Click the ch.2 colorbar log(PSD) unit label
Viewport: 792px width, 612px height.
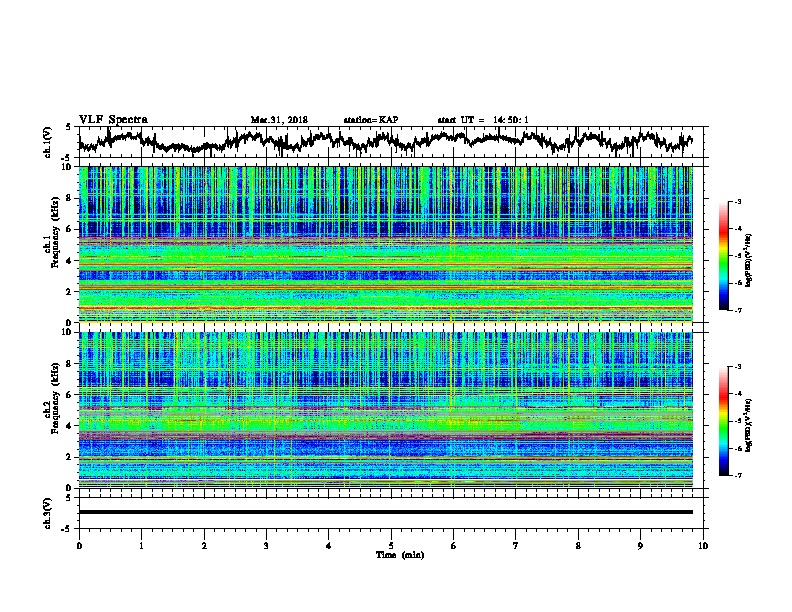point(749,425)
